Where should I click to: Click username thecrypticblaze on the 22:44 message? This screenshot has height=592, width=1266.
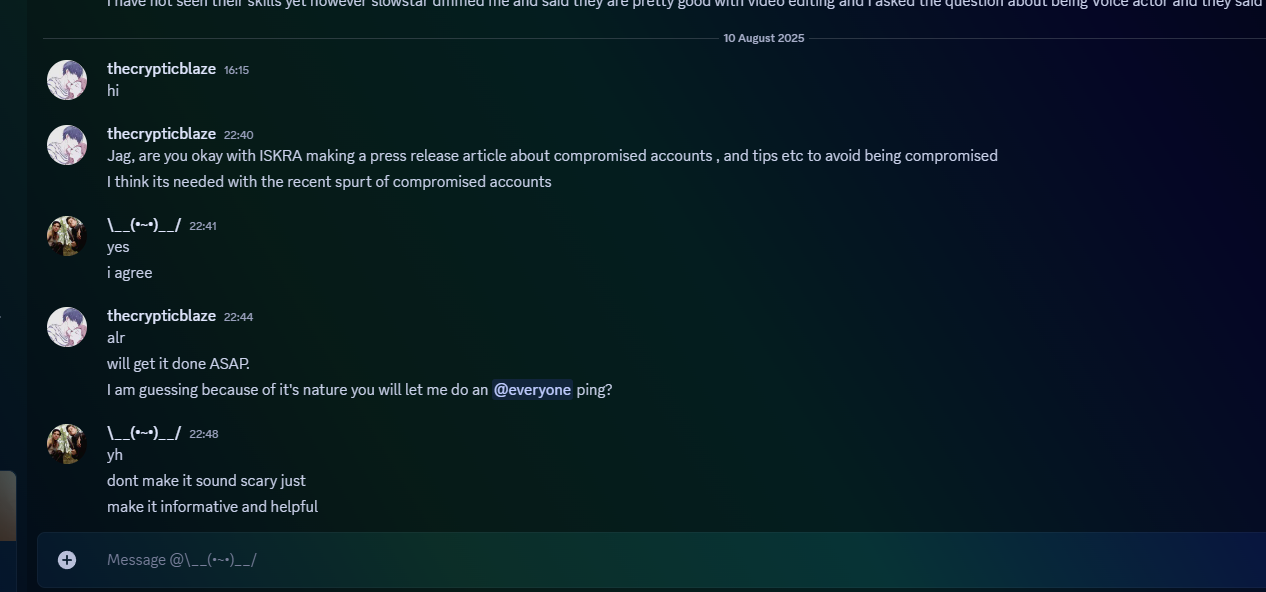161,316
